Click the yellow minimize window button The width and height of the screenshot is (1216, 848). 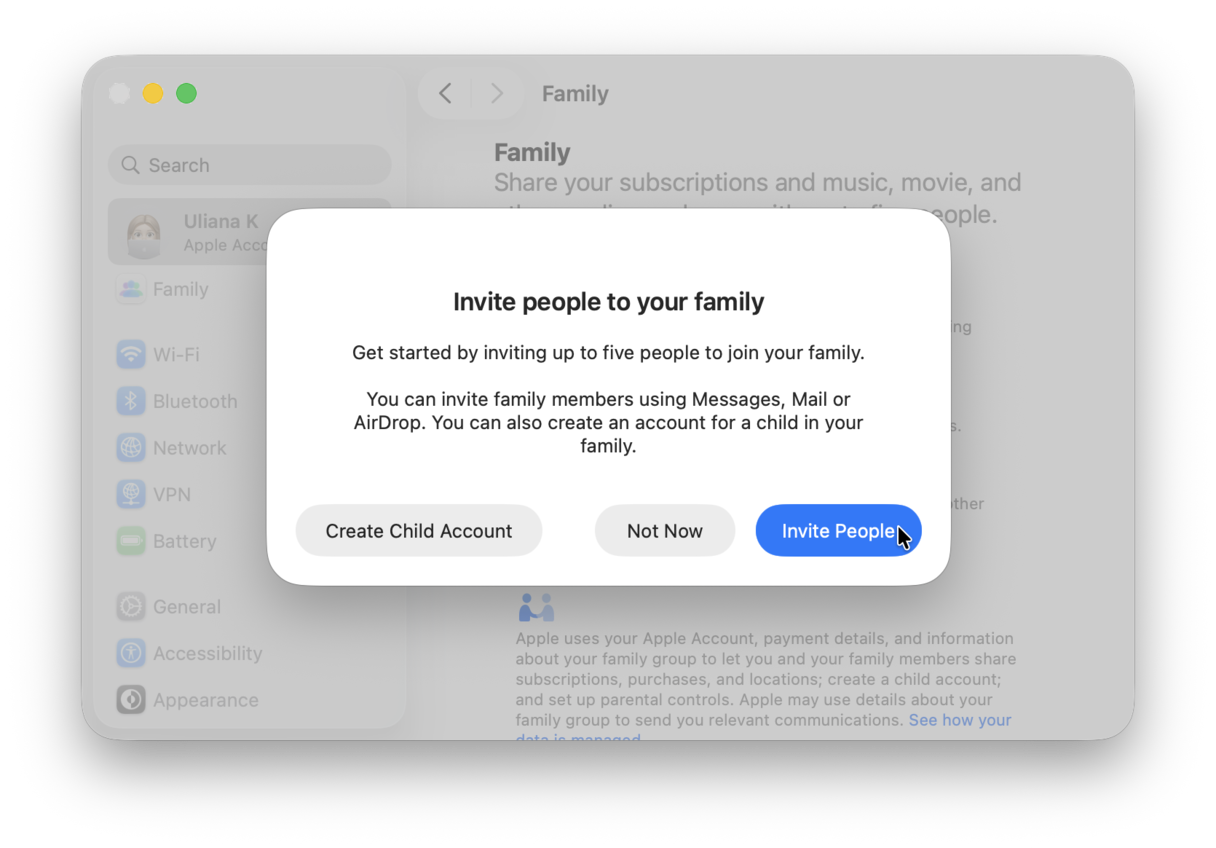tap(153, 93)
